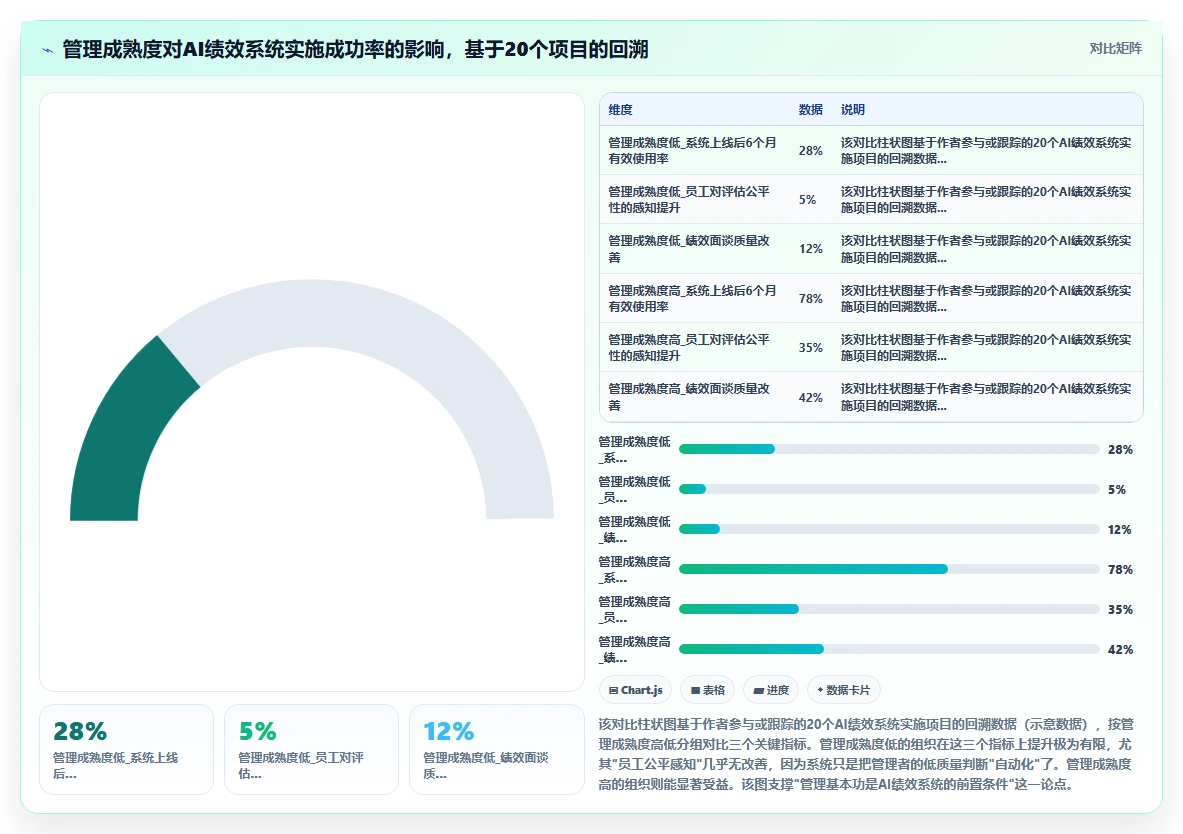Screen dimensions: 1183x834
Task: Click the 42% label beside progress bar
Action: (x=1120, y=650)
